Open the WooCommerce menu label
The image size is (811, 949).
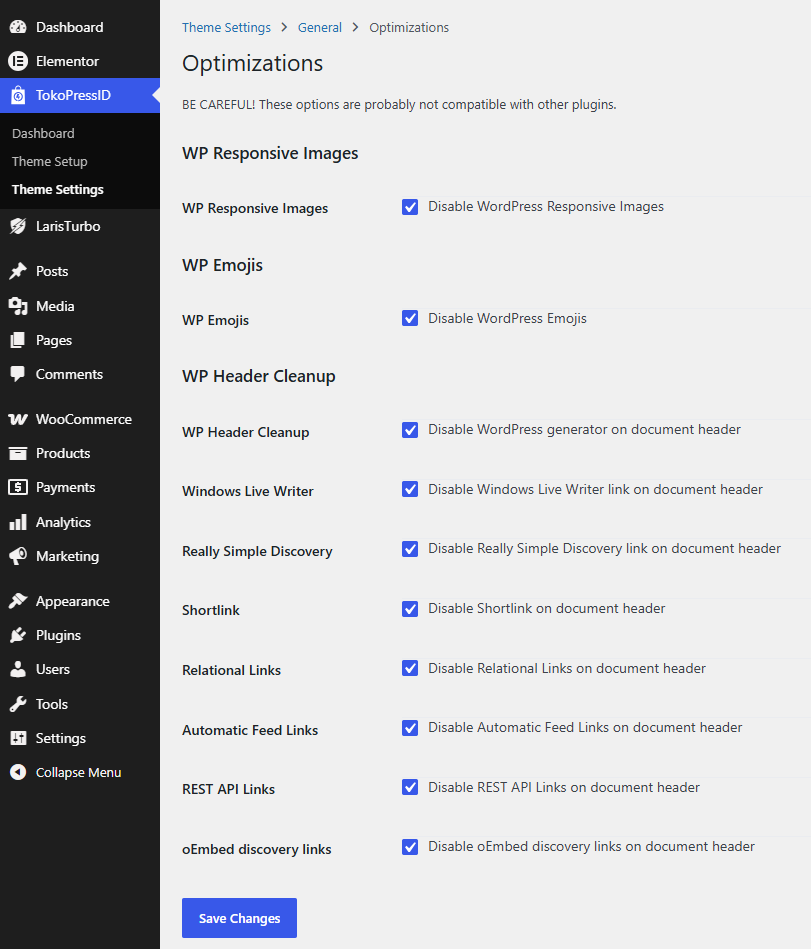(x=84, y=419)
